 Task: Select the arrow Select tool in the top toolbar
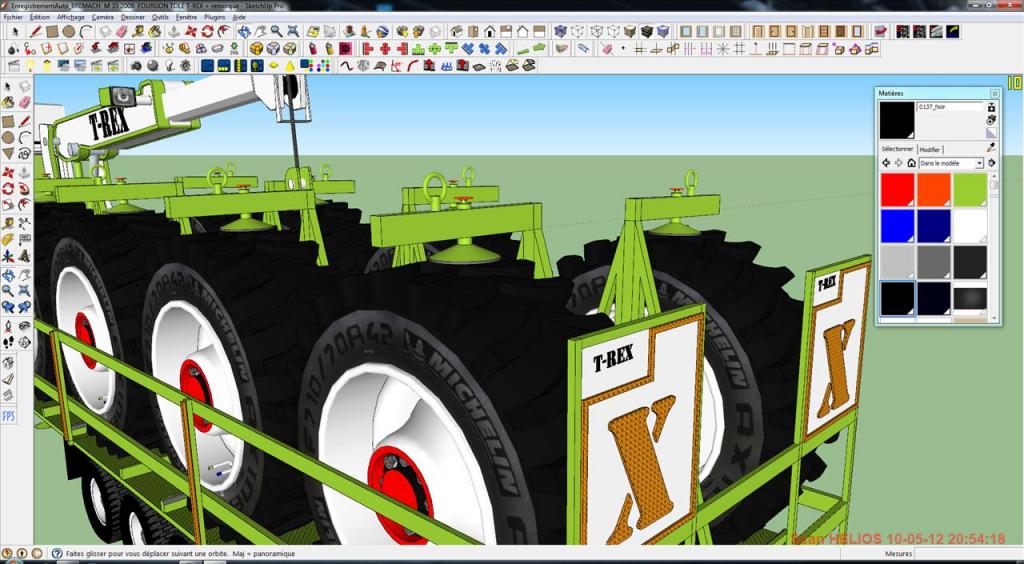(16, 31)
